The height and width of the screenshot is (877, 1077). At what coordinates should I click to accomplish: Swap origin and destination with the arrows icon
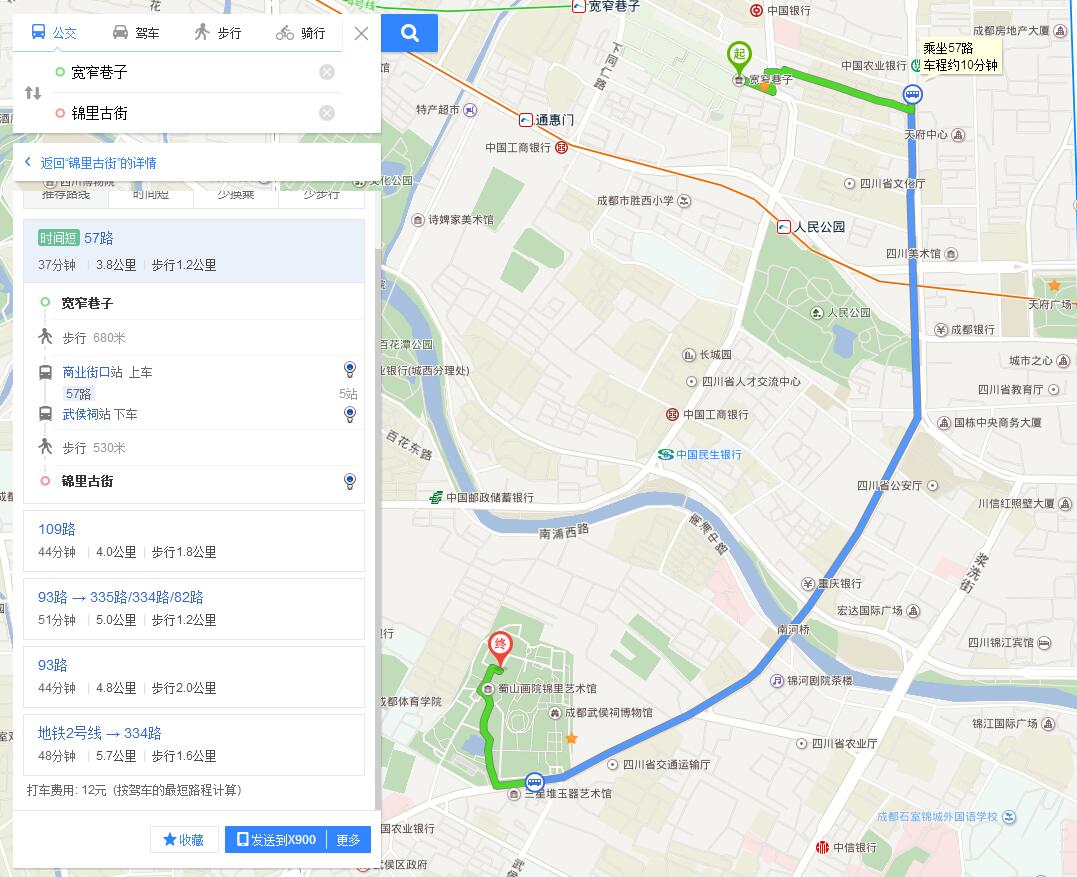33,93
